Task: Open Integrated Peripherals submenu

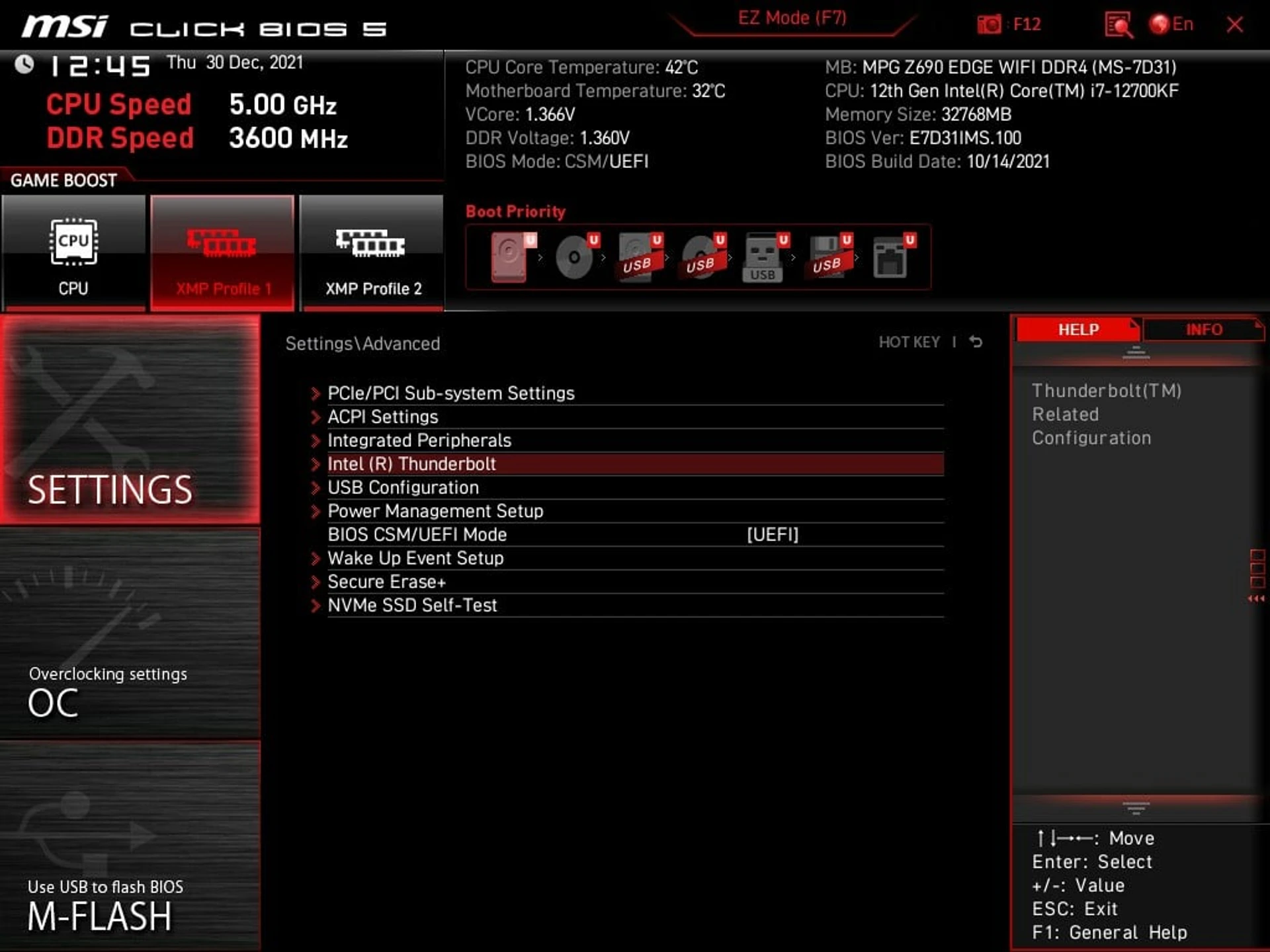Action: 635,440
